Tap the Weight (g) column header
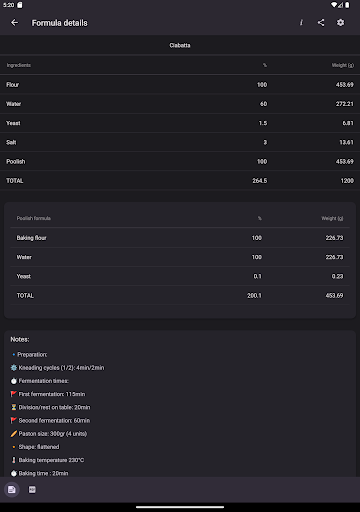The height and width of the screenshot is (512, 360). 343,65
